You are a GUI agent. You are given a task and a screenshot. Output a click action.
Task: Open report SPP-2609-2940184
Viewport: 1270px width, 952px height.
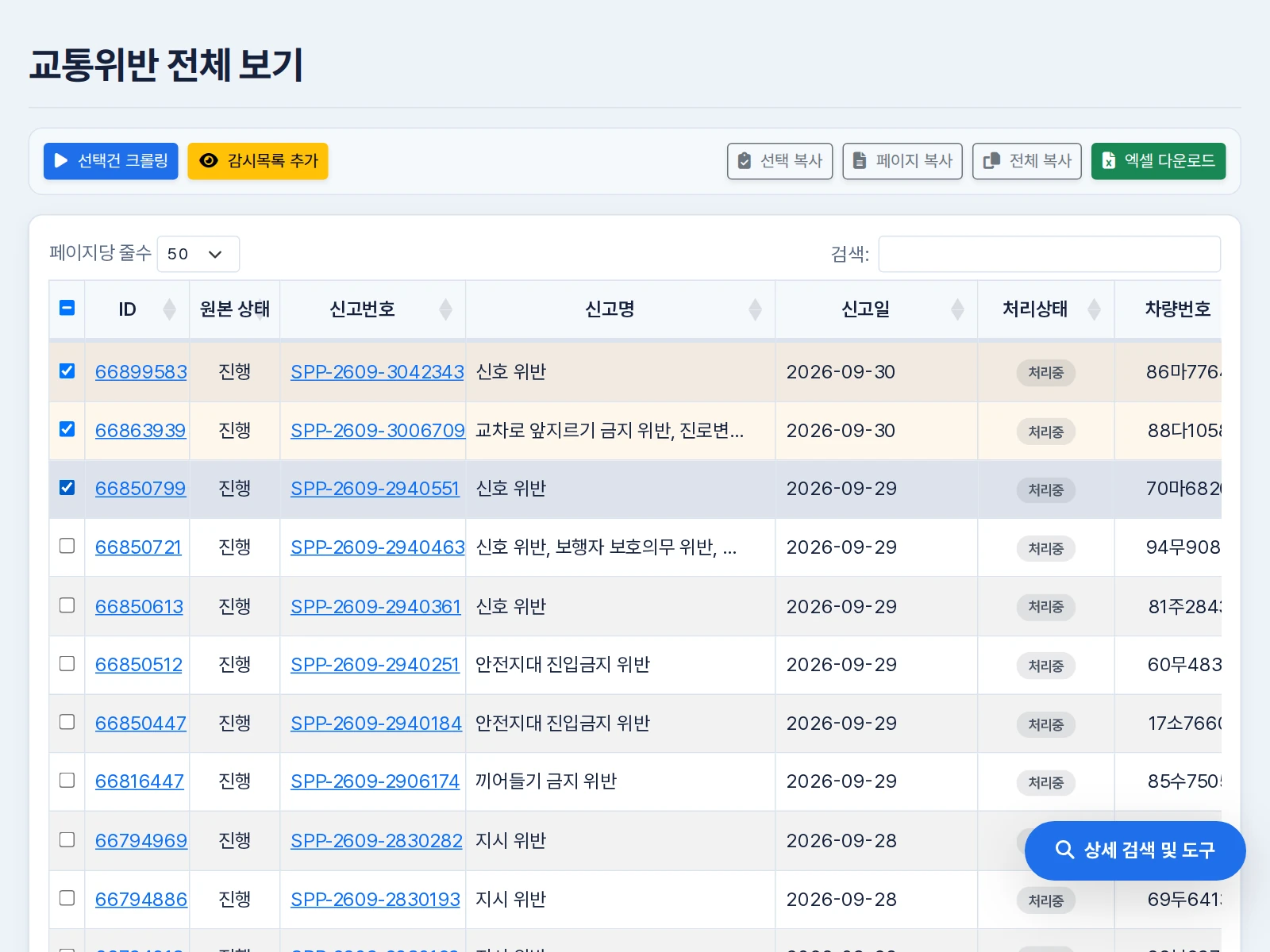click(x=376, y=724)
